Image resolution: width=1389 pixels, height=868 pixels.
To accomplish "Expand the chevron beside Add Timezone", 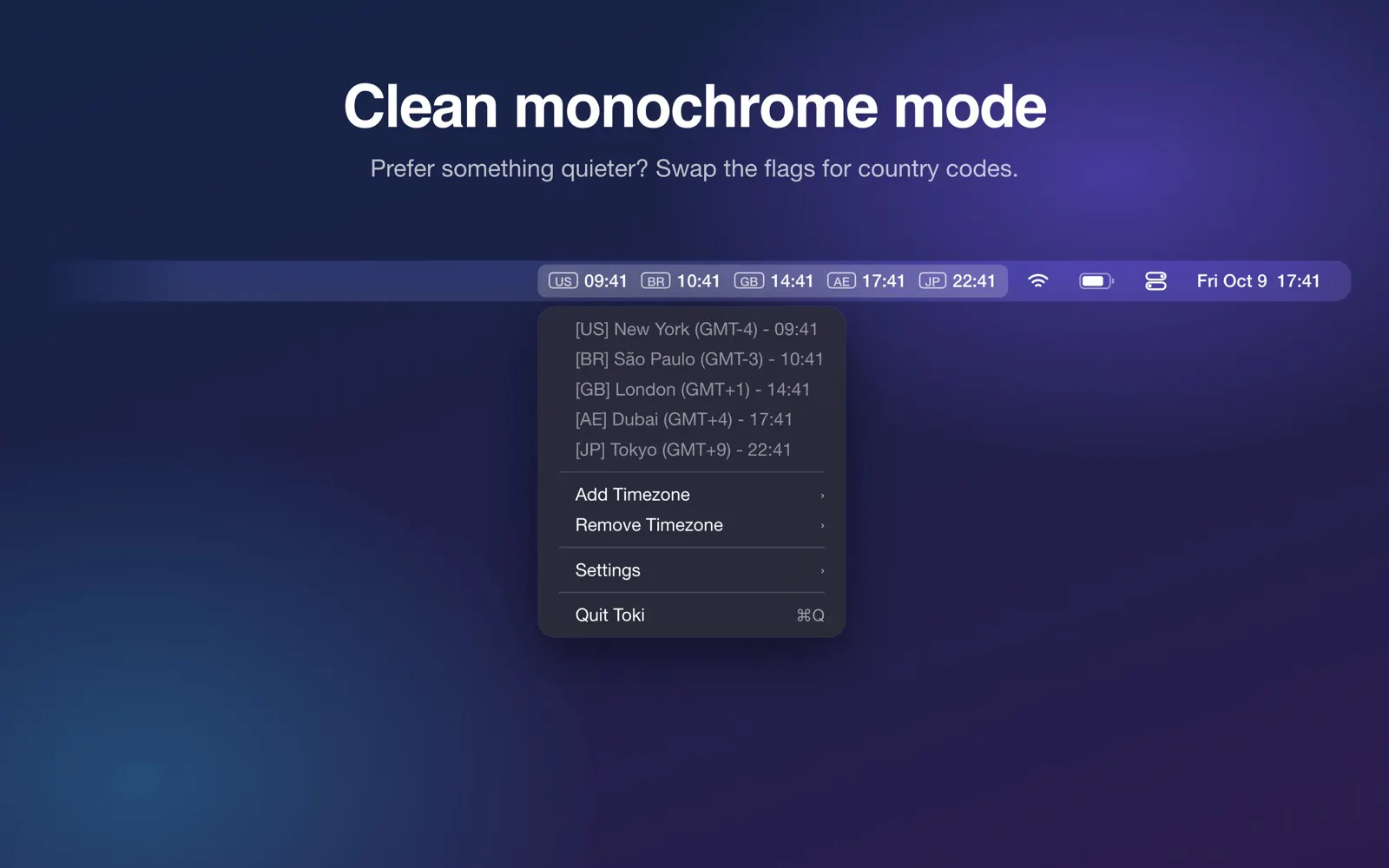I will pyautogui.click(x=822, y=496).
